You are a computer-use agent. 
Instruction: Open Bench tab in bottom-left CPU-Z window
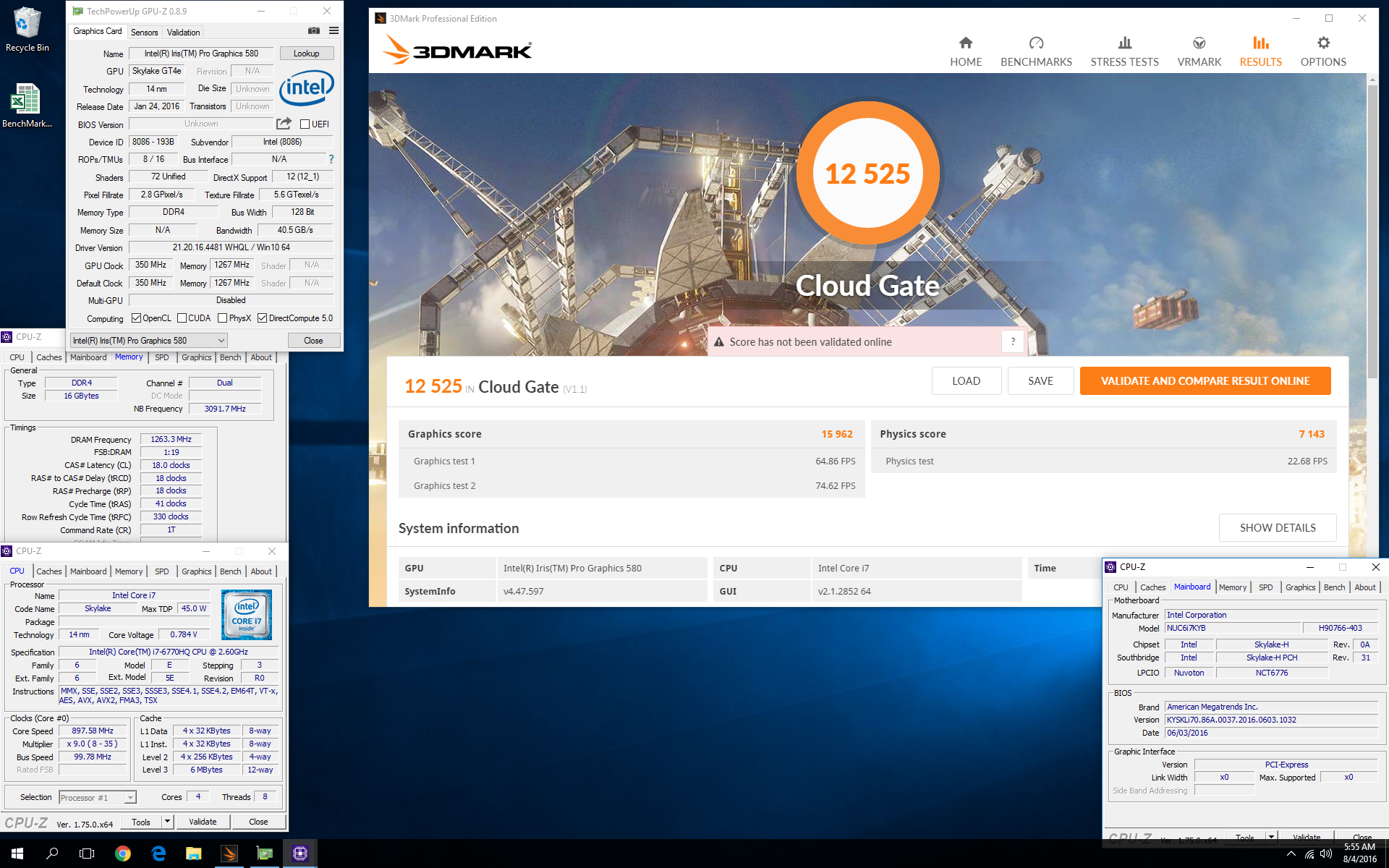pyautogui.click(x=231, y=571)
